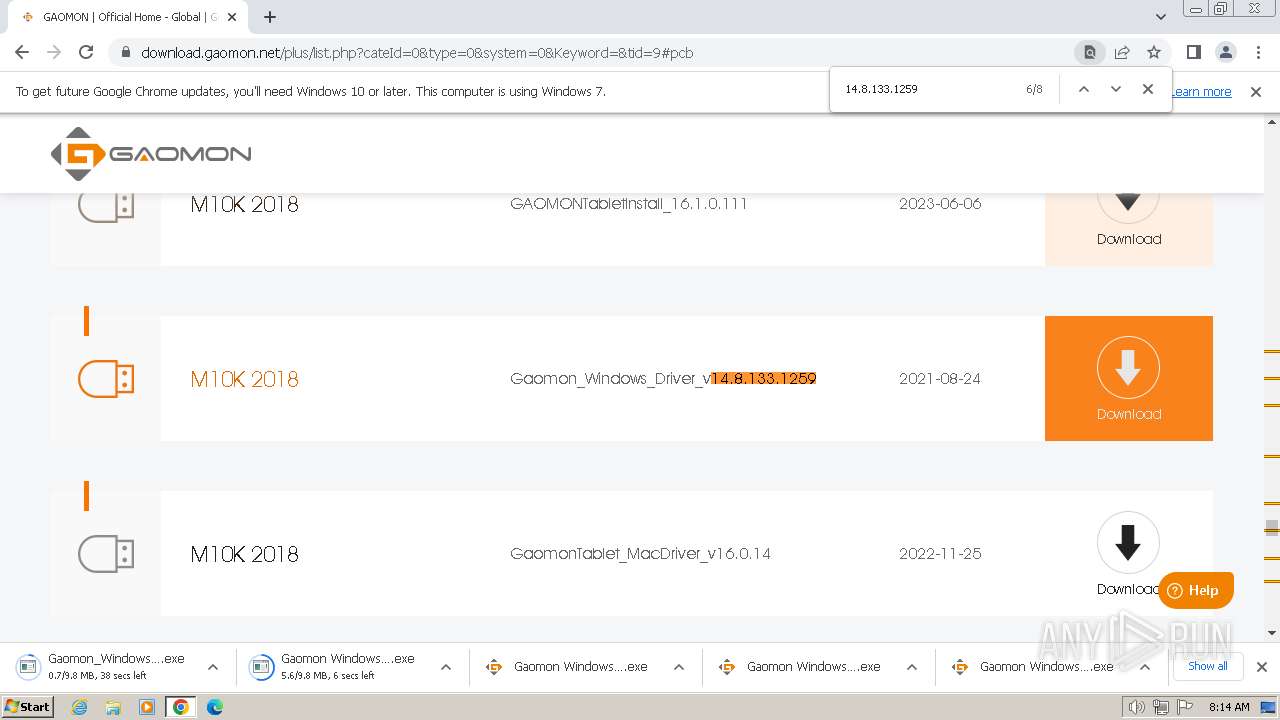Close the downloads shelf
This screenshot has height=720, width=1280.
point(1262,667)
